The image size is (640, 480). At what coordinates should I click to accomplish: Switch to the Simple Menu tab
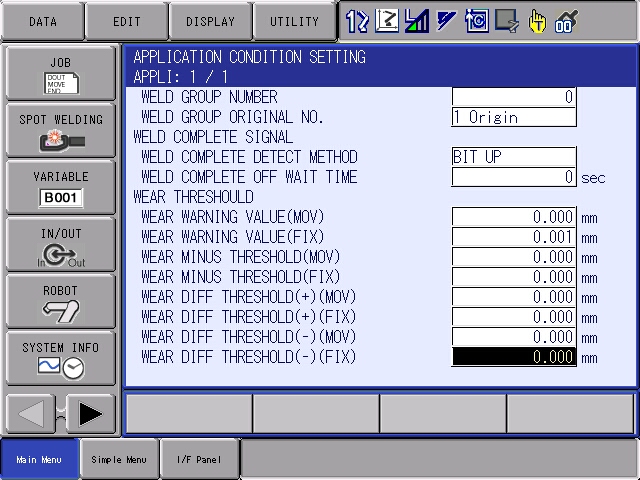pyautogui.click(x=118, y=460)
